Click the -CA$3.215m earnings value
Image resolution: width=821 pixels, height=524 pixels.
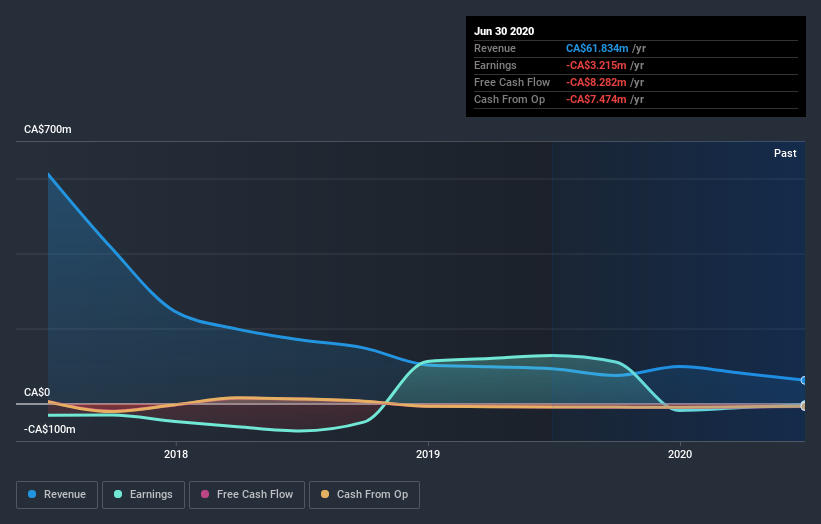[x=596, y=65]
